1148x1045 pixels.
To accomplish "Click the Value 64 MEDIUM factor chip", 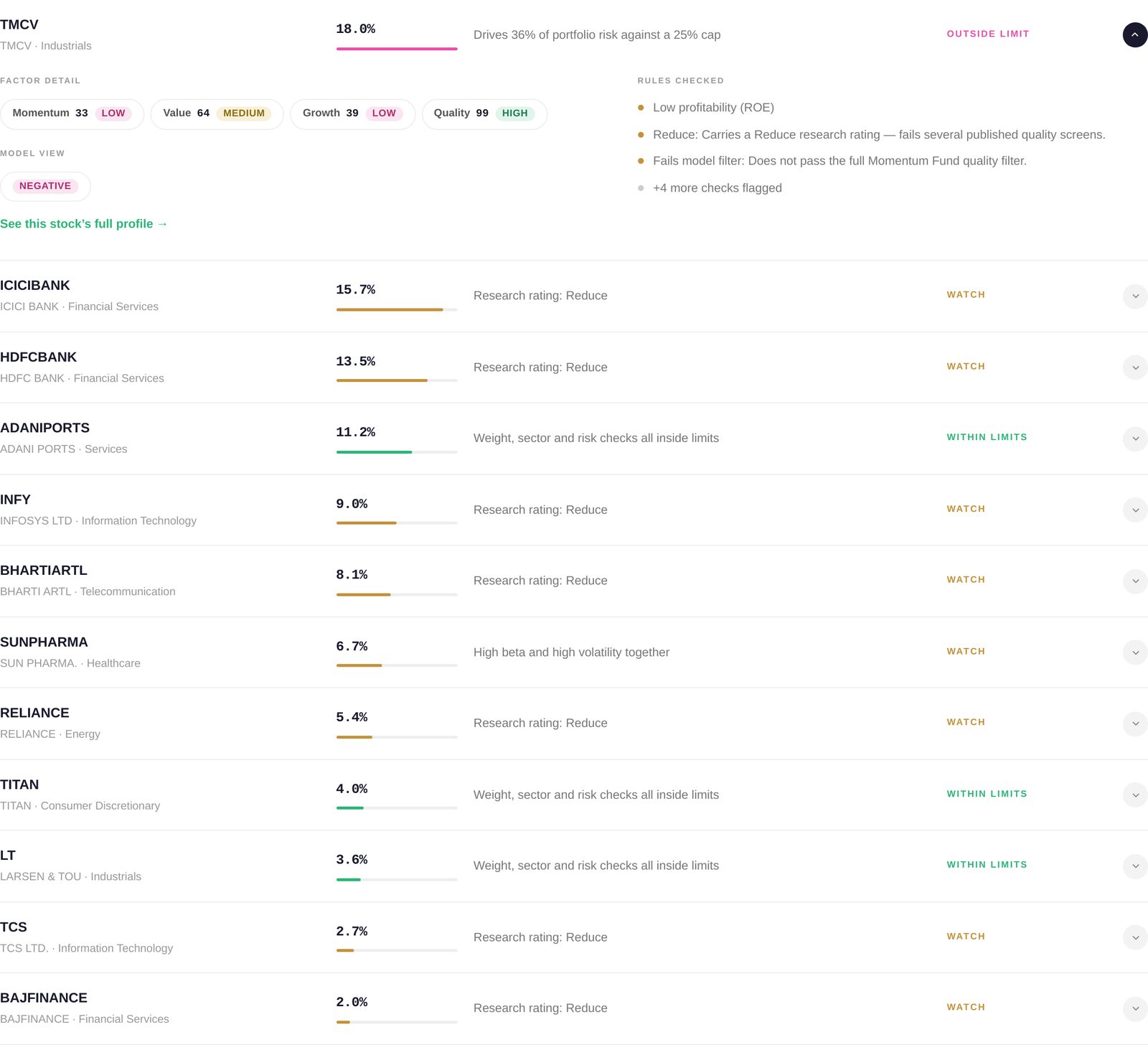I will click(217, 114).
